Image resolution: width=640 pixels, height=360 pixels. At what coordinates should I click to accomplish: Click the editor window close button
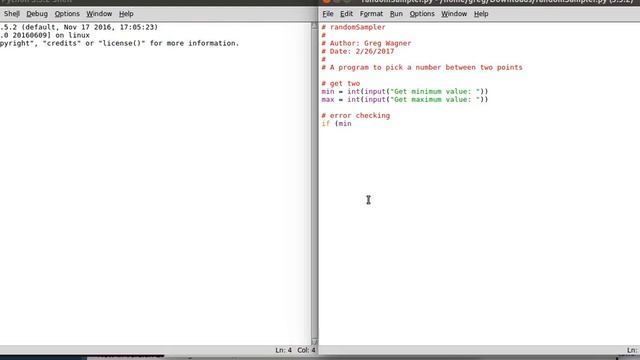326,1
